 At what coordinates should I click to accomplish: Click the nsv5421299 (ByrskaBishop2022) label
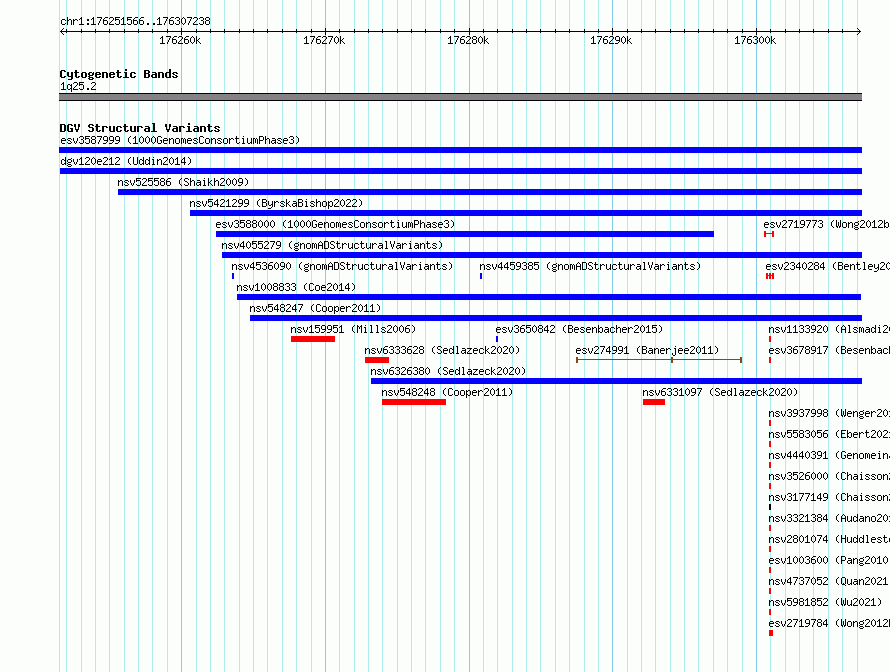(276, 203)
